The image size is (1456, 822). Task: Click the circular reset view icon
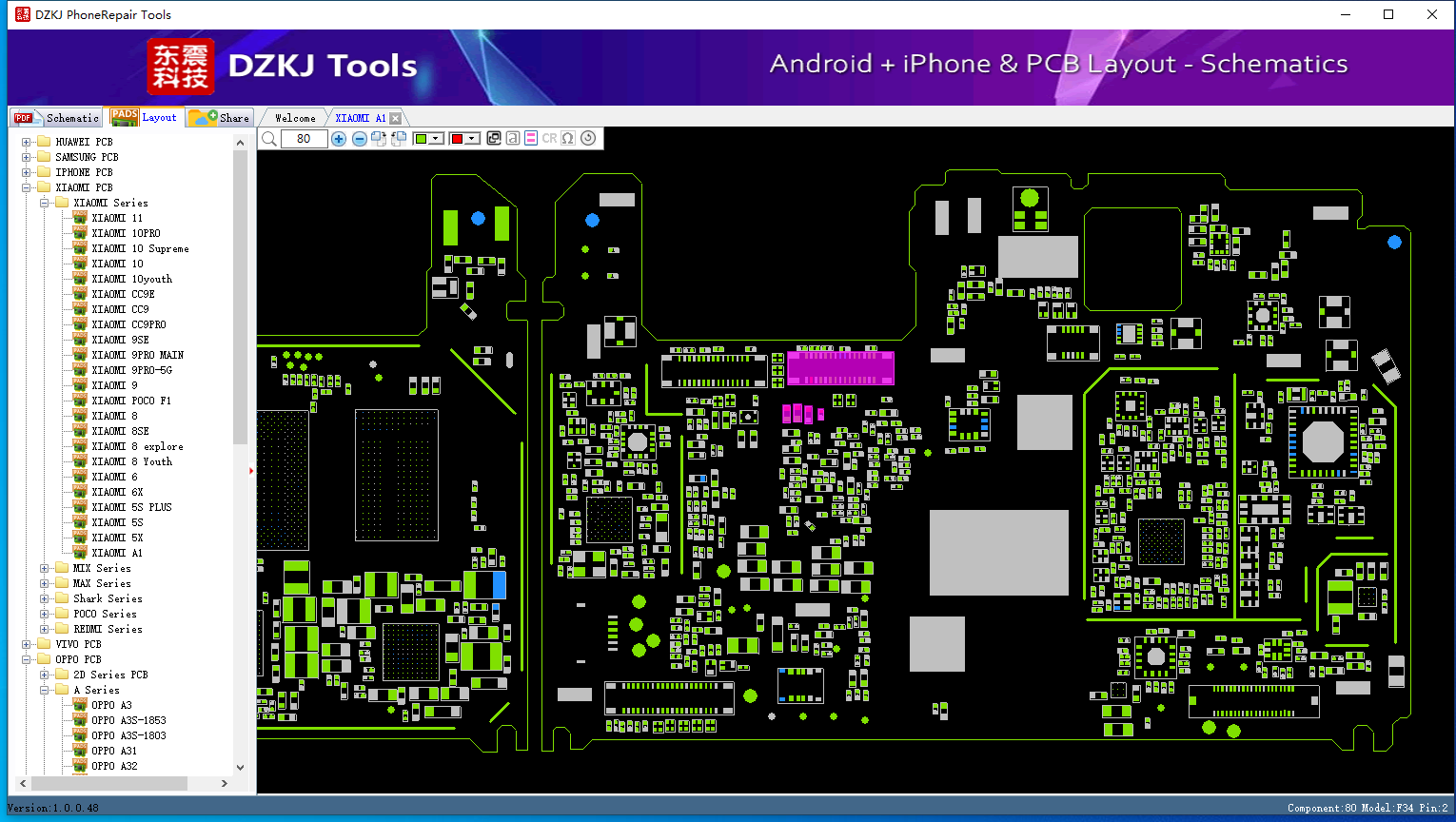[588, 138]
